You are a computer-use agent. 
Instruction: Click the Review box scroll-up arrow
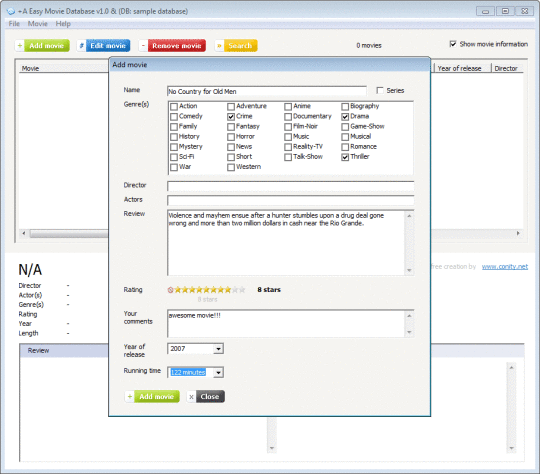click(409, 216)
